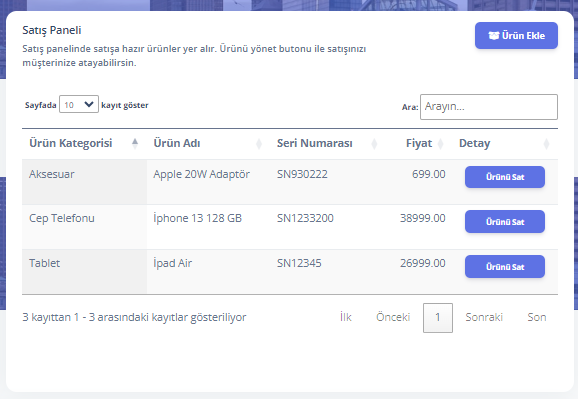
Task: Click the records info text at bottom
Action: pyautogui.click(x=134, y=317)
